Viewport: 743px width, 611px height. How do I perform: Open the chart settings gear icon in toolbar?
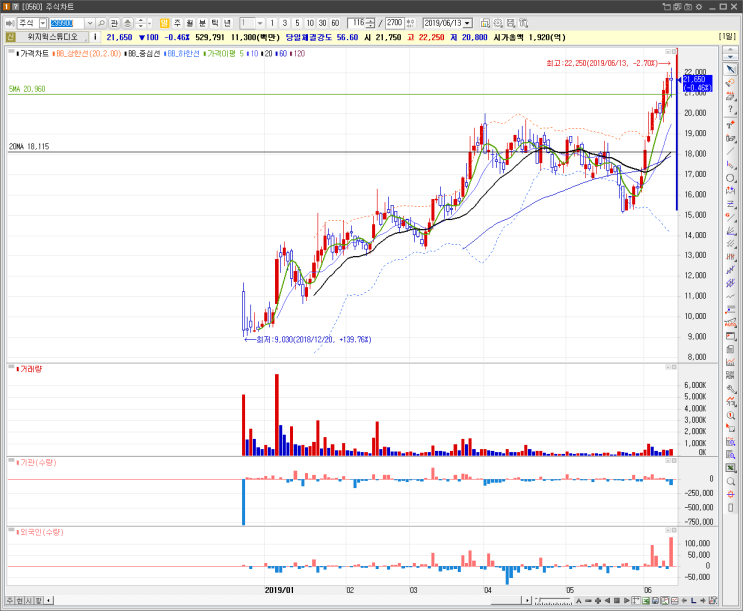pos(498,23)
